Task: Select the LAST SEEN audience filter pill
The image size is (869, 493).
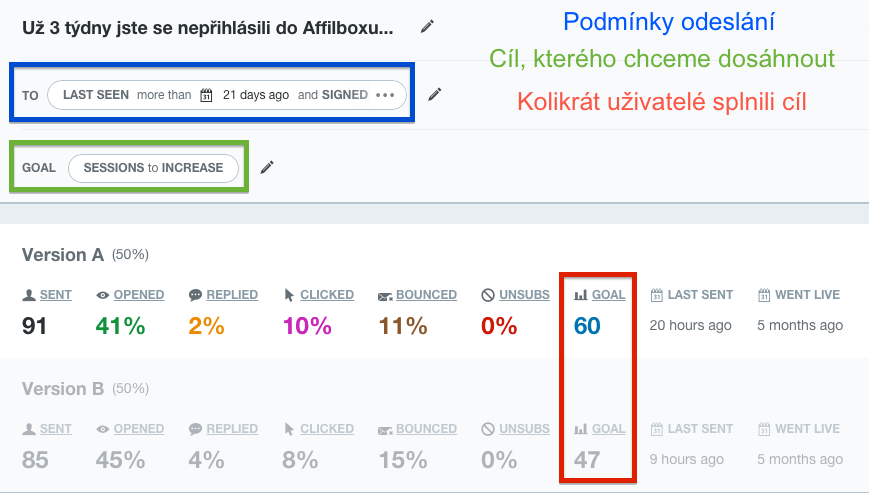Action: 227,95
